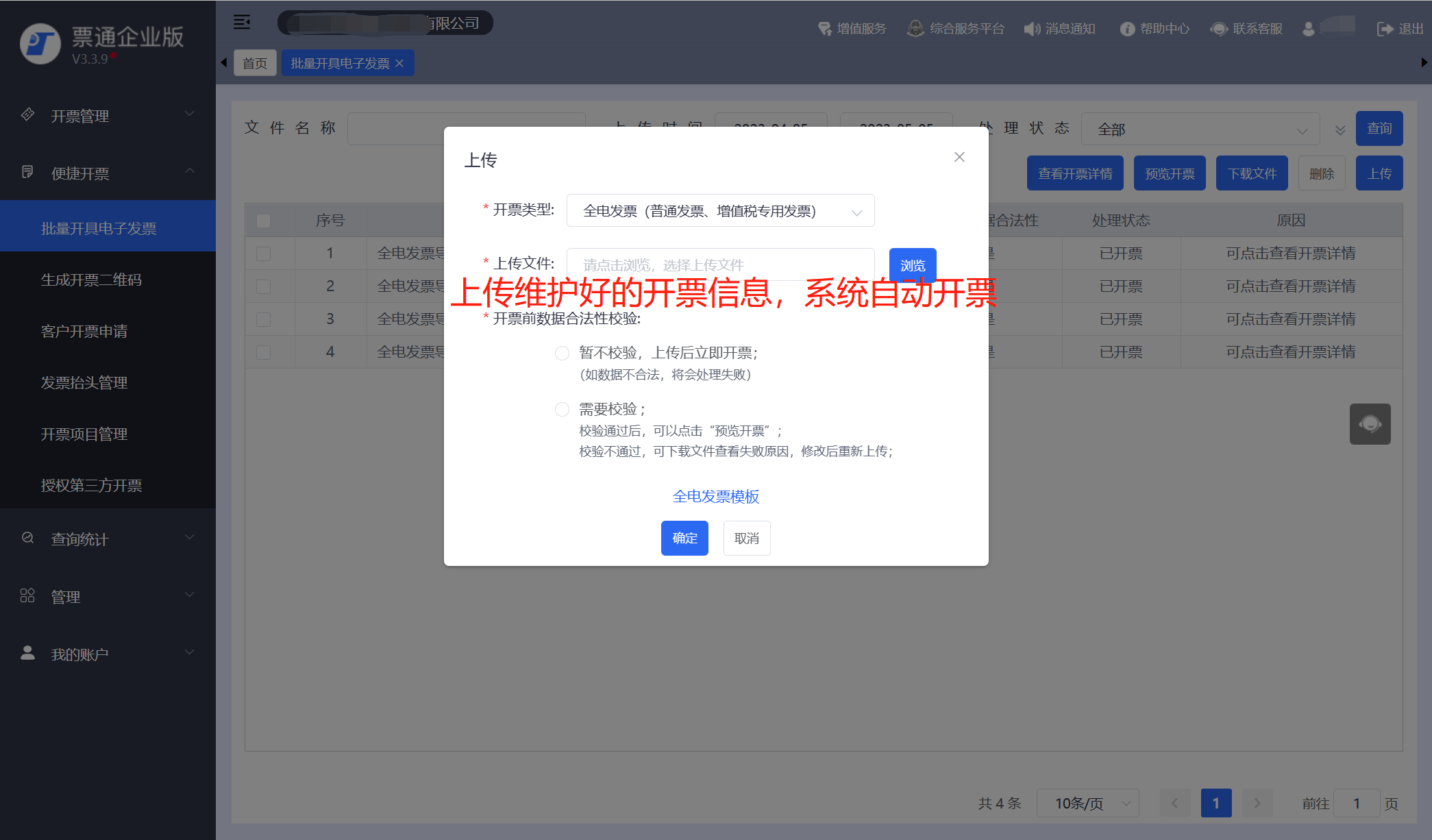Open 发票抬头管理 in sidebar

108,382
